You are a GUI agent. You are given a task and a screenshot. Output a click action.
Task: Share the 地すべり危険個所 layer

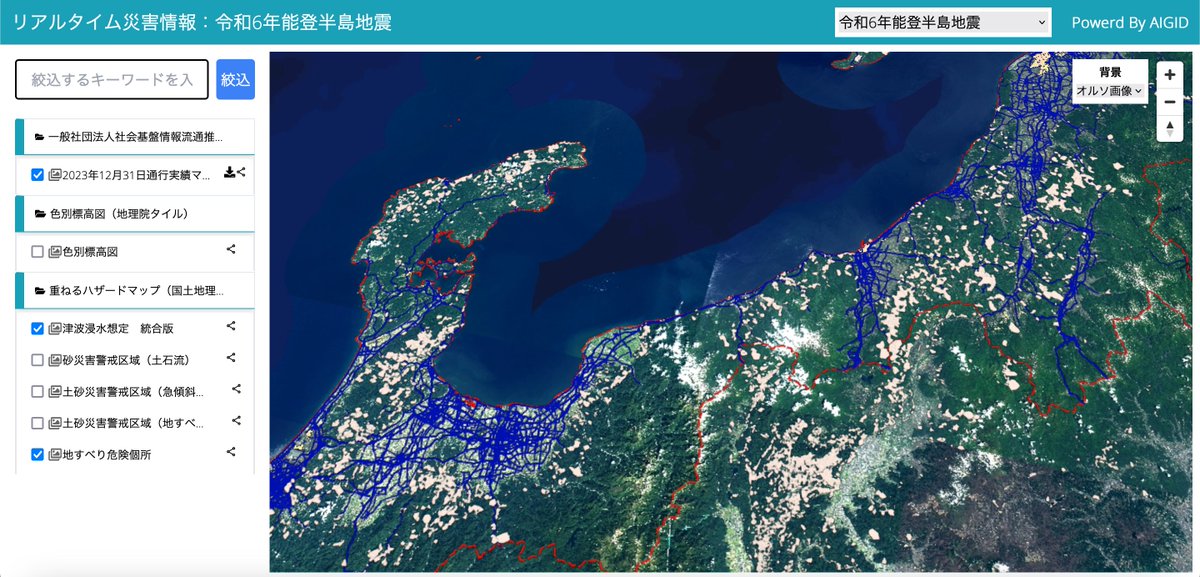231,453
